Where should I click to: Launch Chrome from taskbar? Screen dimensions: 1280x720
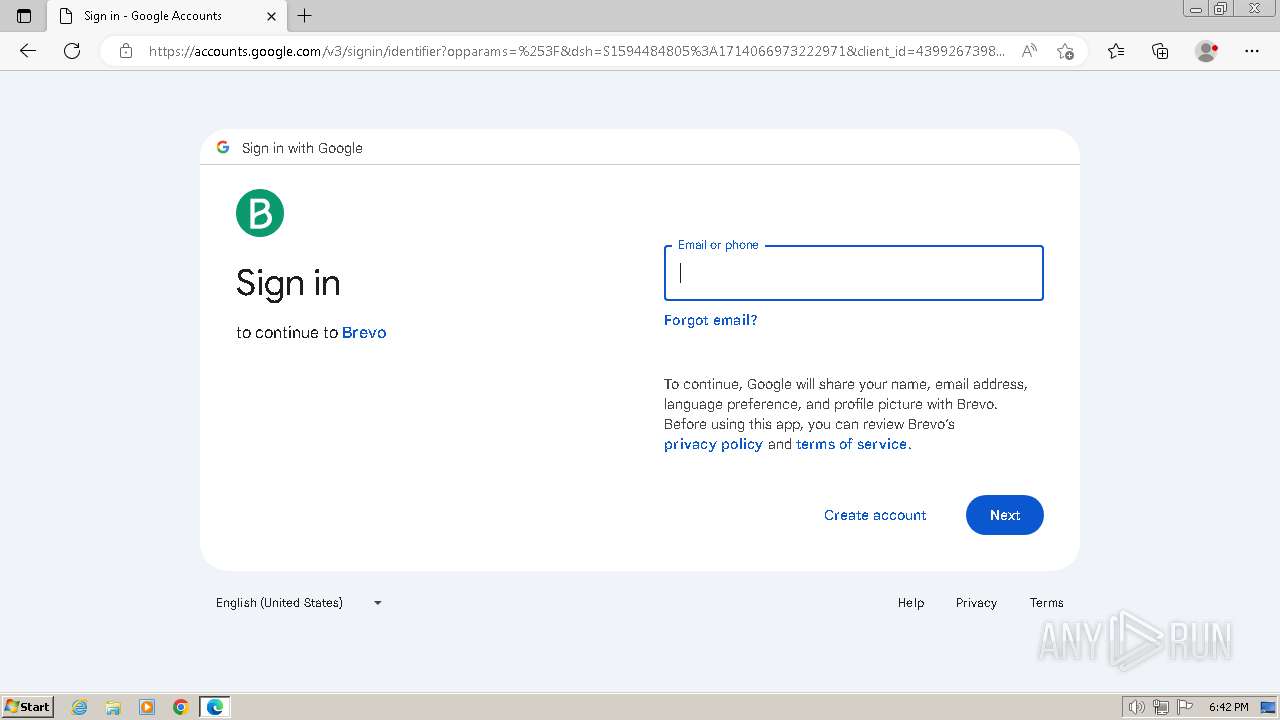point(181,707)
